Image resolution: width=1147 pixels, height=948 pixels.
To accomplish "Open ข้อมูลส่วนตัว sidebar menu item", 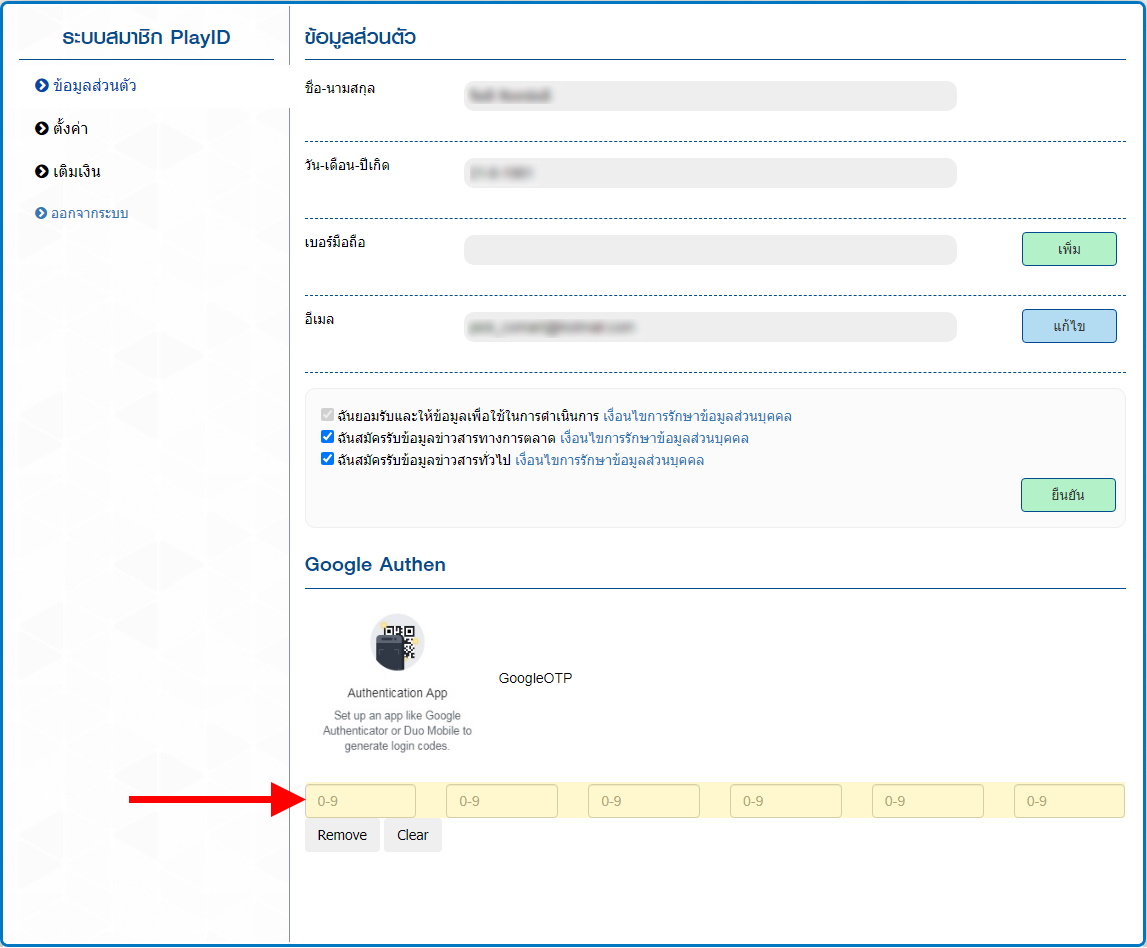I will [x=94, y=86].
